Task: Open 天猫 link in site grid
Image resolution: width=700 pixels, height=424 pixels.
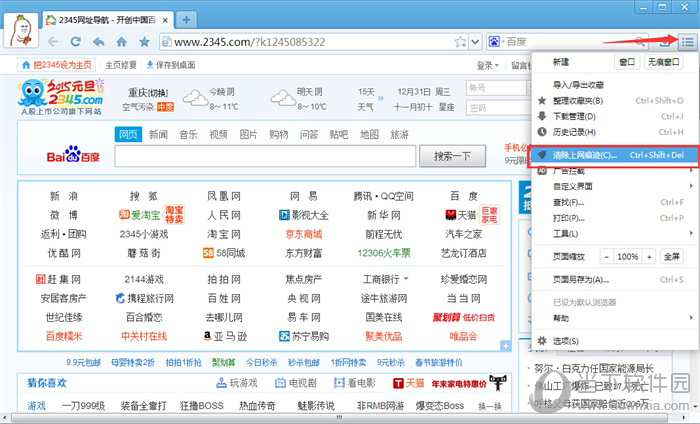Action: coord(461,215)
